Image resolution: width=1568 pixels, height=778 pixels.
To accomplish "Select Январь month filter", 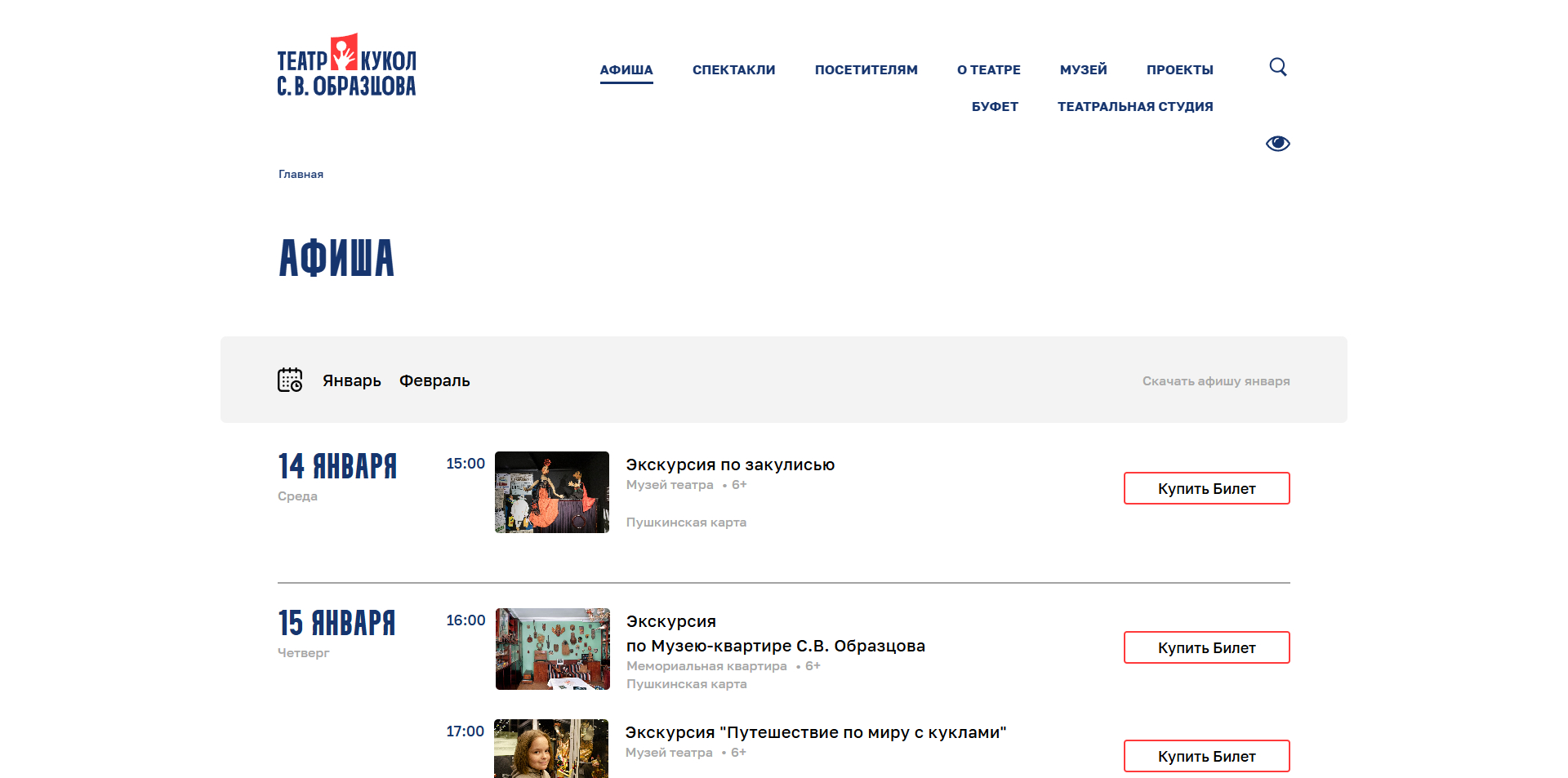I will click(x=351, y=380).
